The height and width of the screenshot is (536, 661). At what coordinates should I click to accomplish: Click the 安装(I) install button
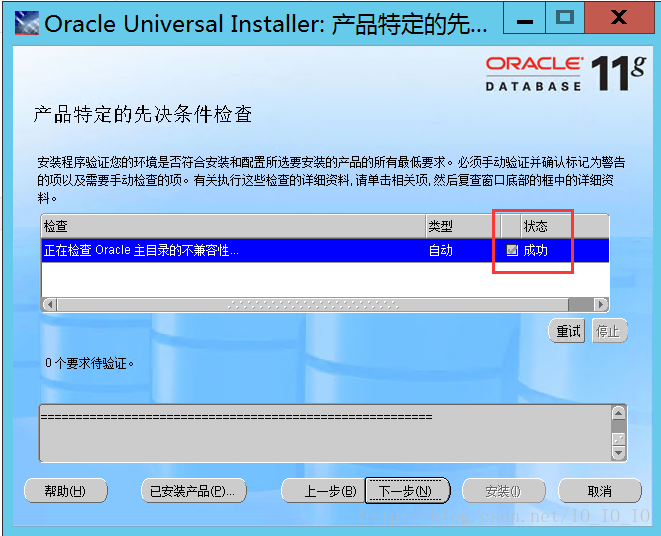click(504, 491)
